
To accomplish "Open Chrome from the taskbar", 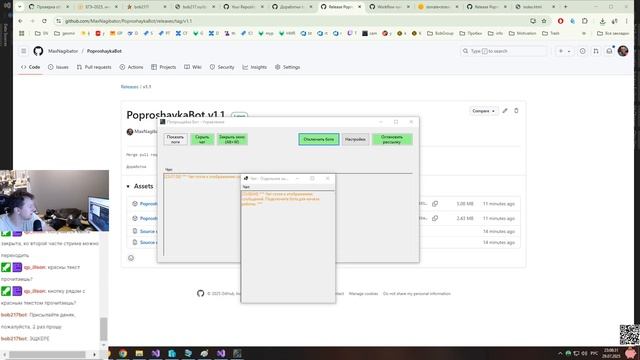I will click(123, 353).
